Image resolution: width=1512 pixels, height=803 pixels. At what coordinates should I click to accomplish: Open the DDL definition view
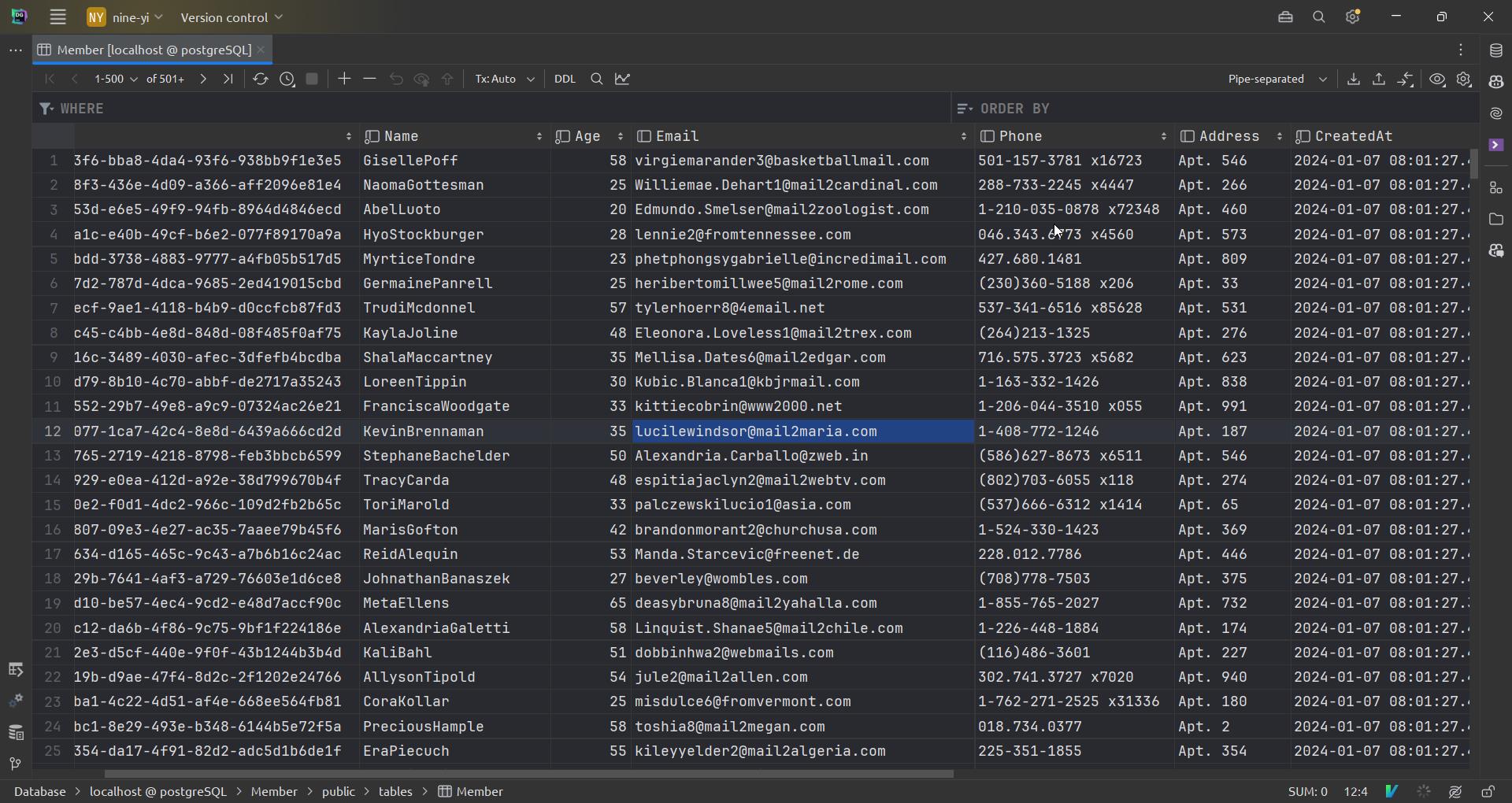coord(565,79)
